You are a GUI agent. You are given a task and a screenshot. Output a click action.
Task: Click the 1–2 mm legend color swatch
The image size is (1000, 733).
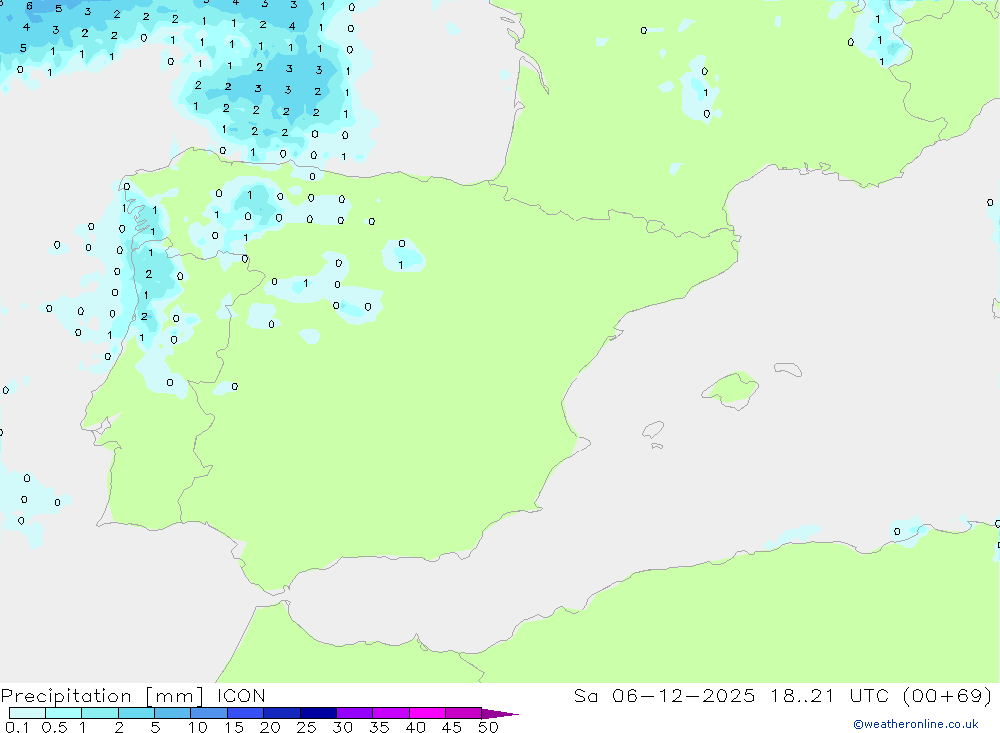tap(100, 713)
